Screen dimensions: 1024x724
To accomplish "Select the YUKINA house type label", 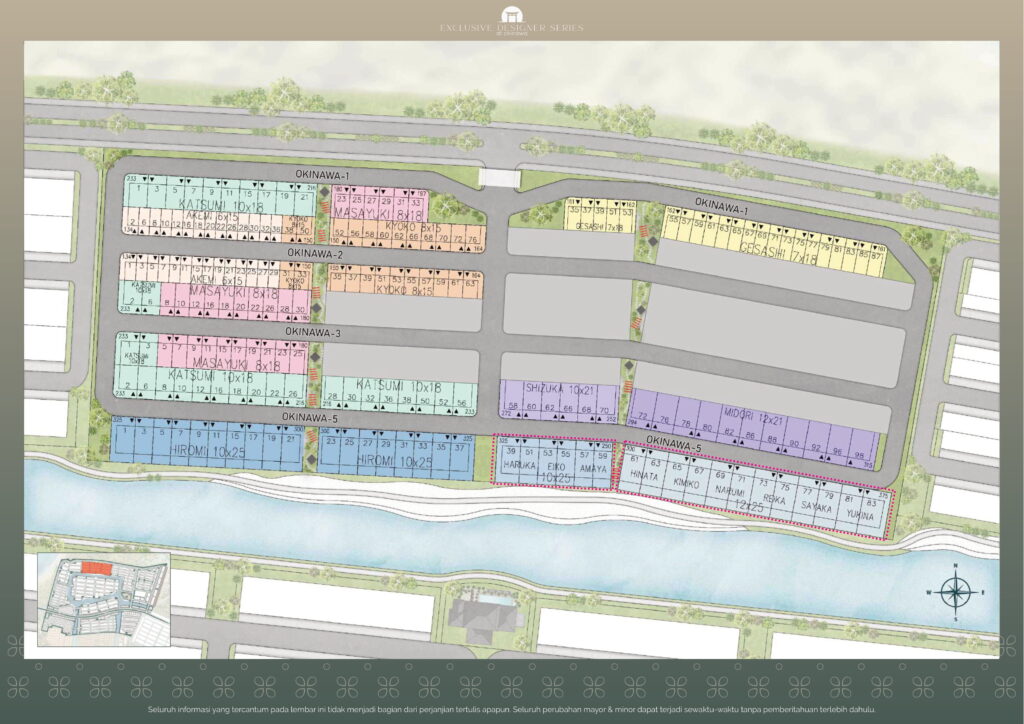I will 859,515.
